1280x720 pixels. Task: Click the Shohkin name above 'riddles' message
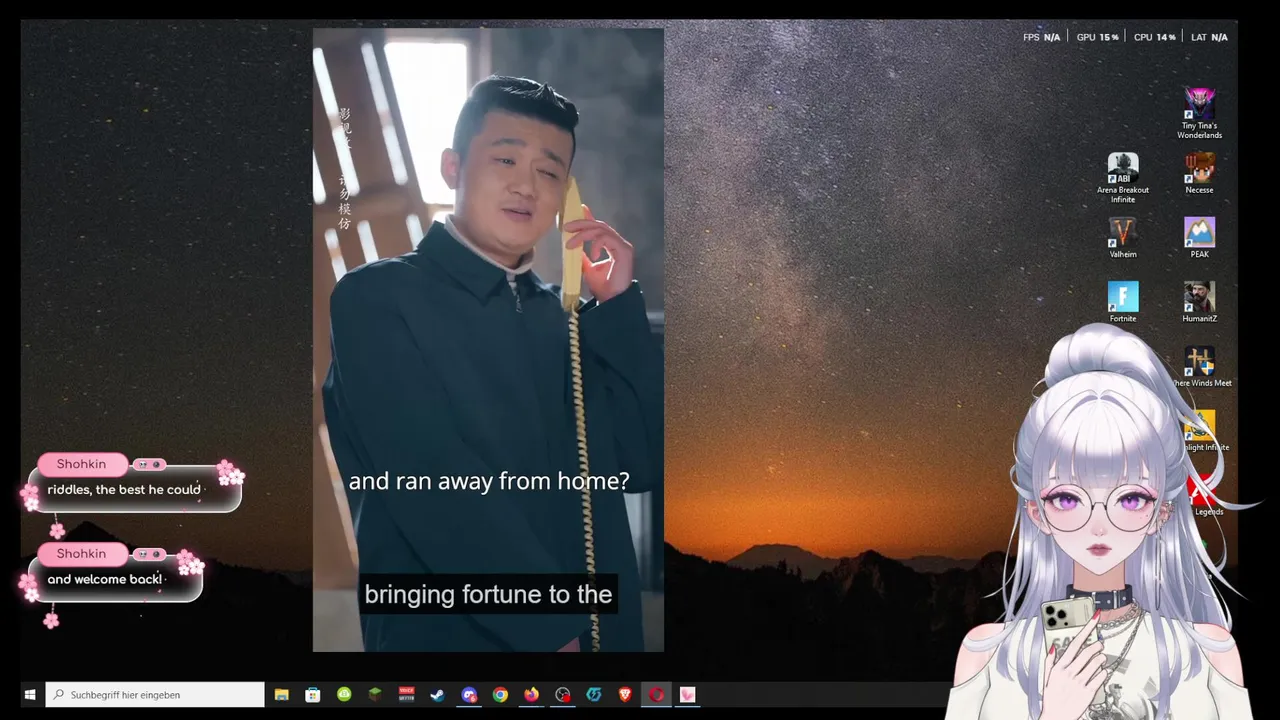coord(81,464)
